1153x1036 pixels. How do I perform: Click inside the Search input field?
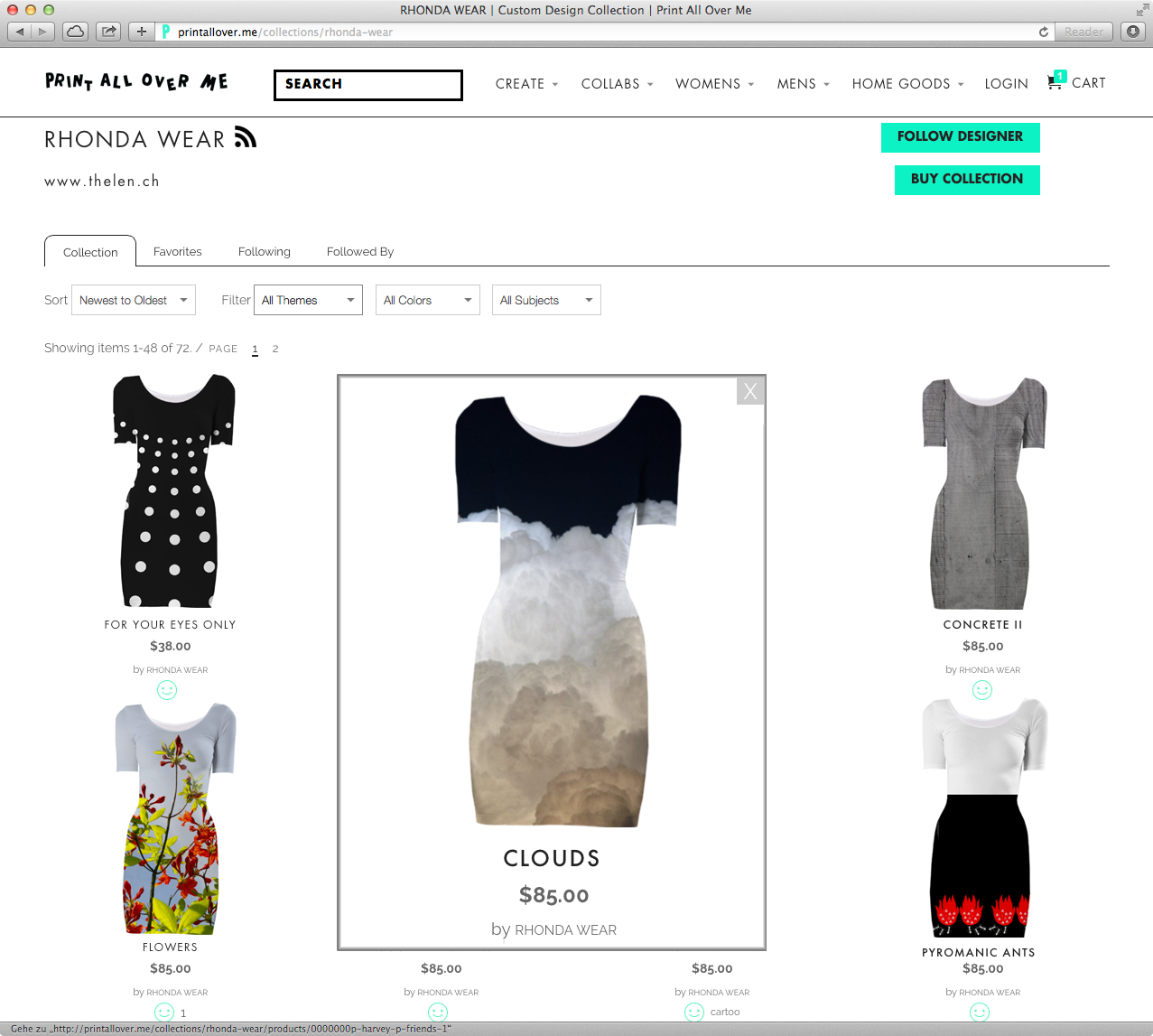pyautogui.click(x=368, y=85)
